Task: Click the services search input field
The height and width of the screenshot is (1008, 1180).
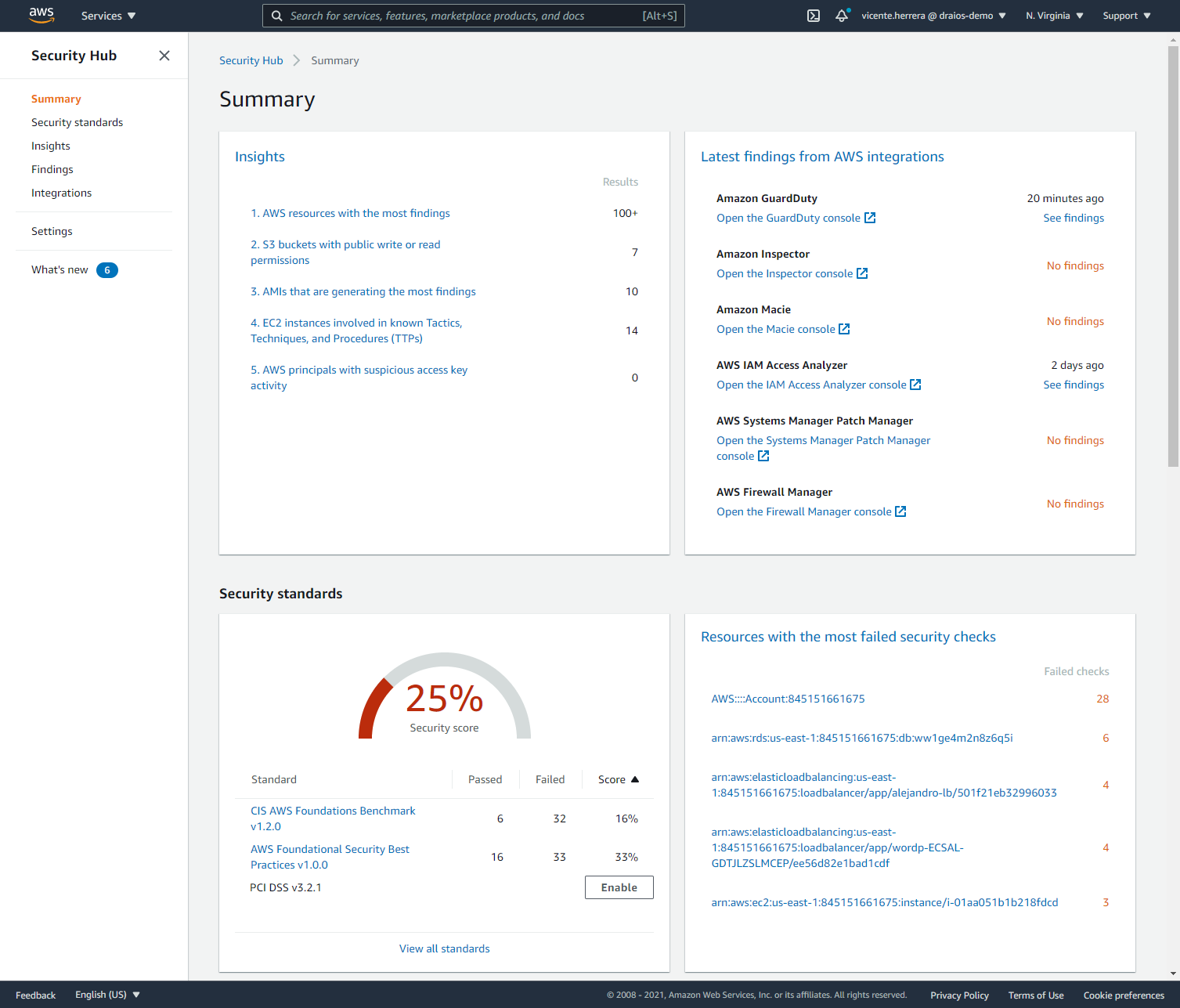Action: [x=474, y=16]
